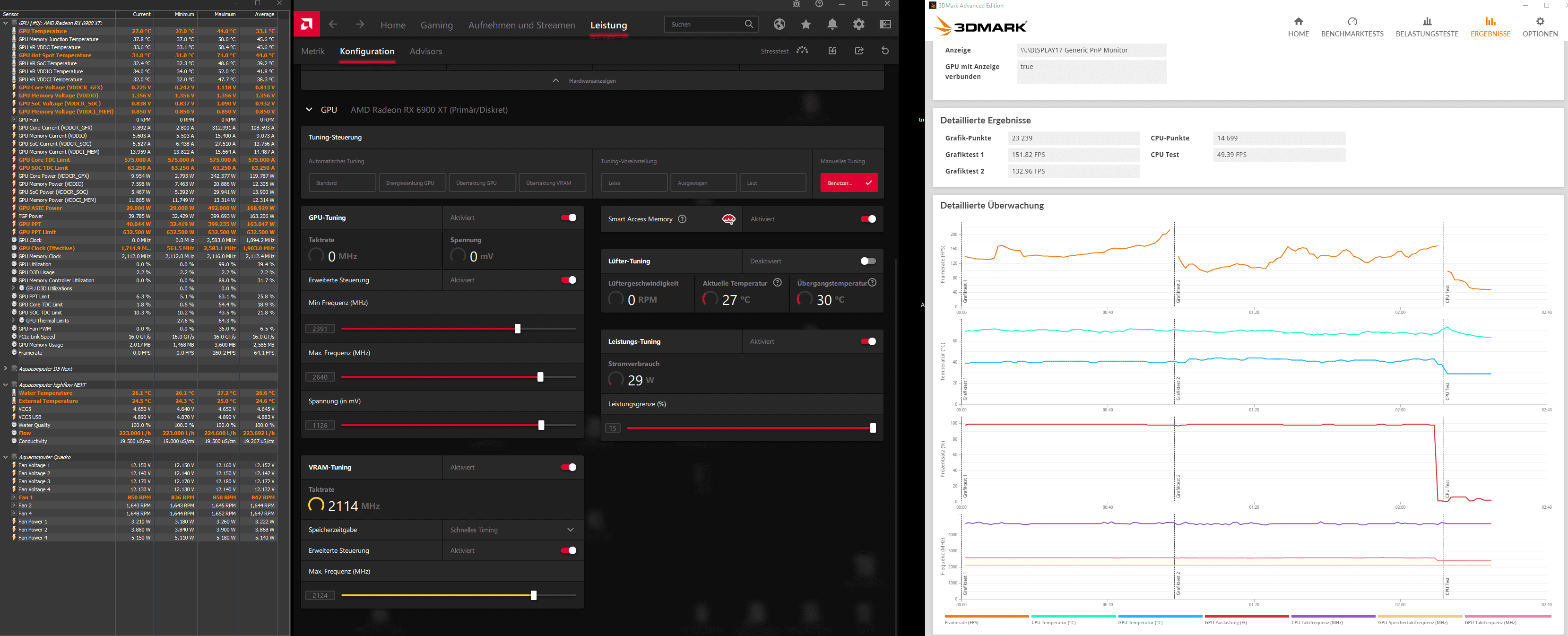The image size is (1568, 636).
Task: Open the bug report icon in Radeon Software
Action: point(796,4)
